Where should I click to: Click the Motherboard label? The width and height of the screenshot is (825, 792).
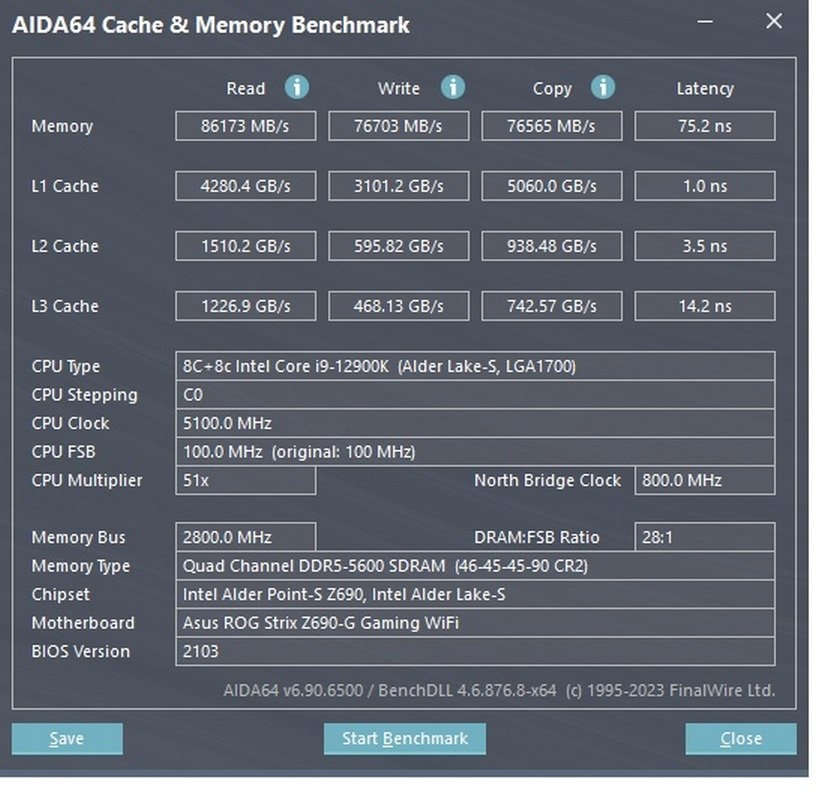83,623
